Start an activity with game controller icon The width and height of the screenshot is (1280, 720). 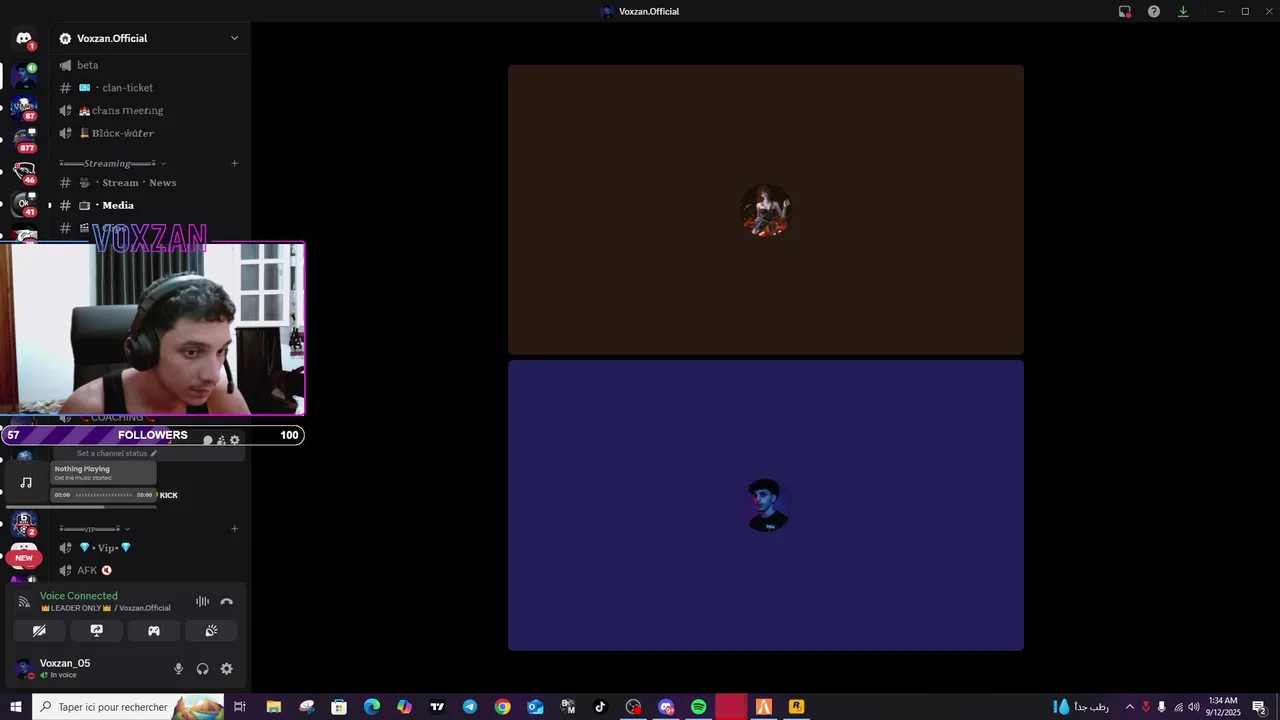(154, 631)
